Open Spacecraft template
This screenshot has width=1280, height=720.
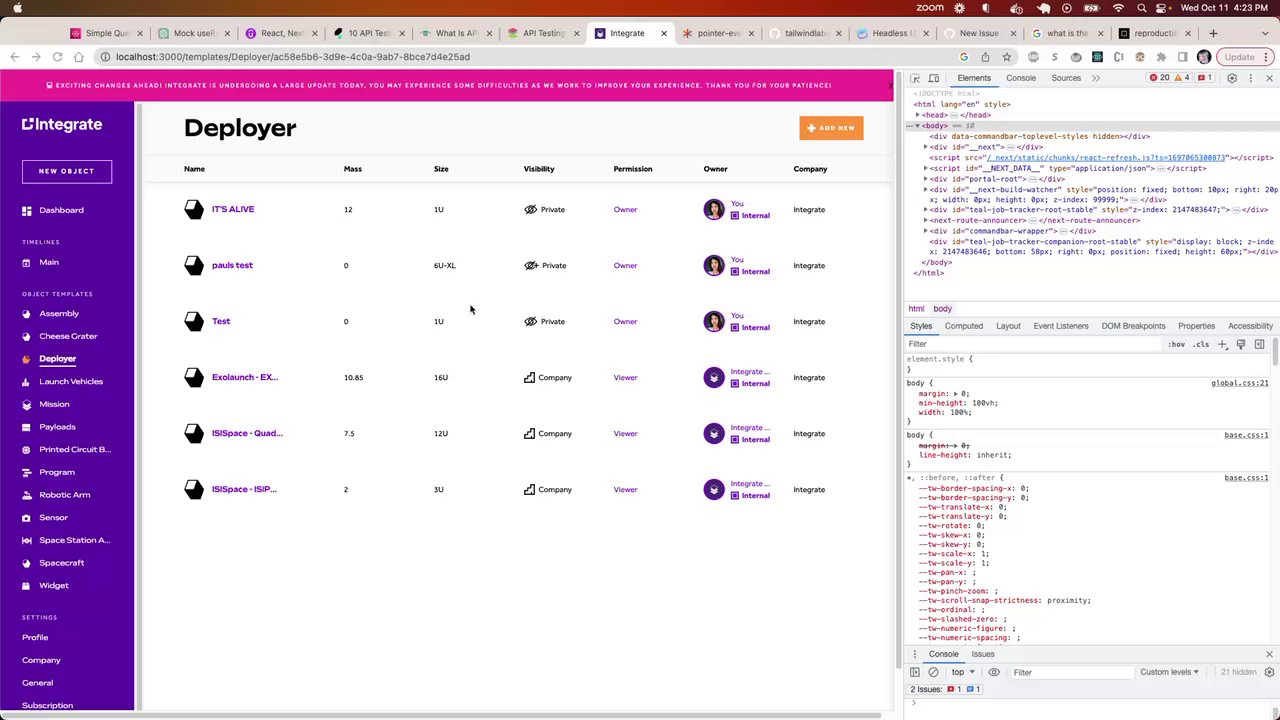53,563
